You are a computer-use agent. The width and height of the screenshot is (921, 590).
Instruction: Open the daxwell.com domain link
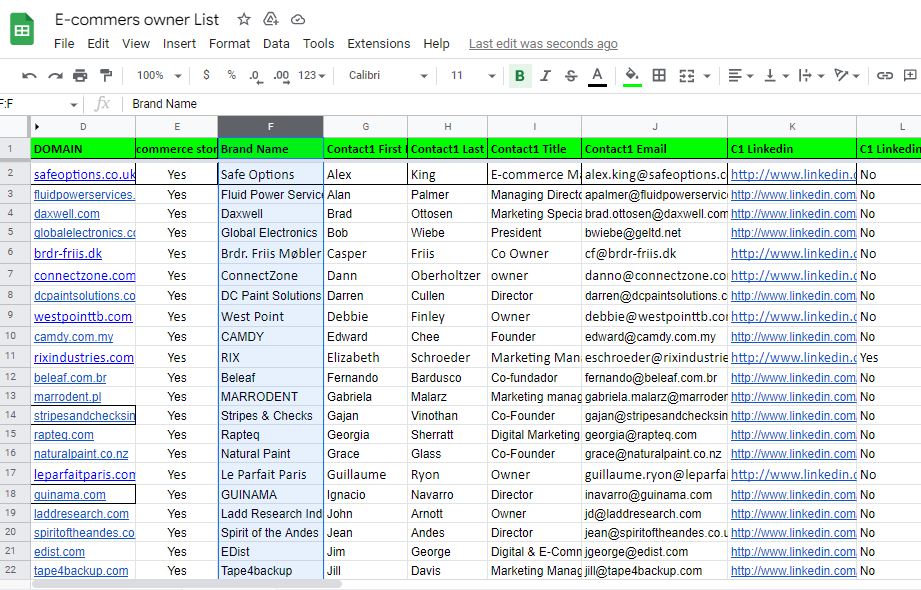coord(67,213)
